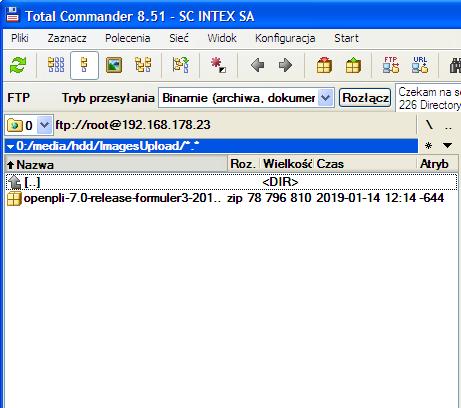Click the parent folder up-arrow icon

point(14,182)
